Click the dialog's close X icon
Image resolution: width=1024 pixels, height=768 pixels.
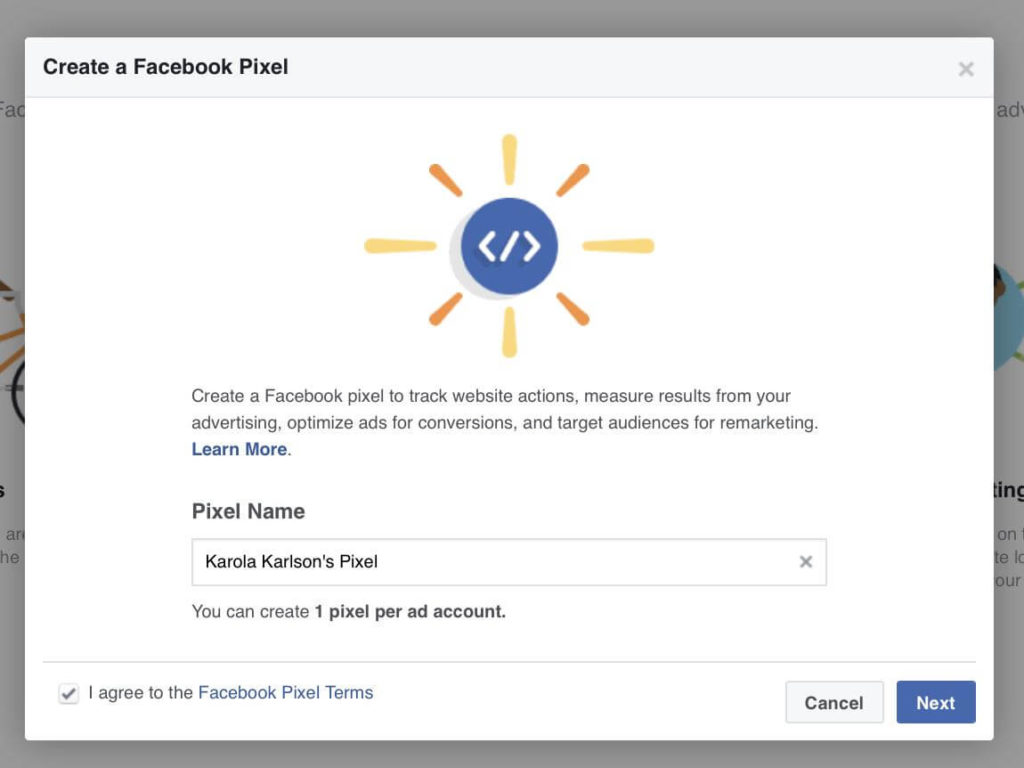[966, 68]
